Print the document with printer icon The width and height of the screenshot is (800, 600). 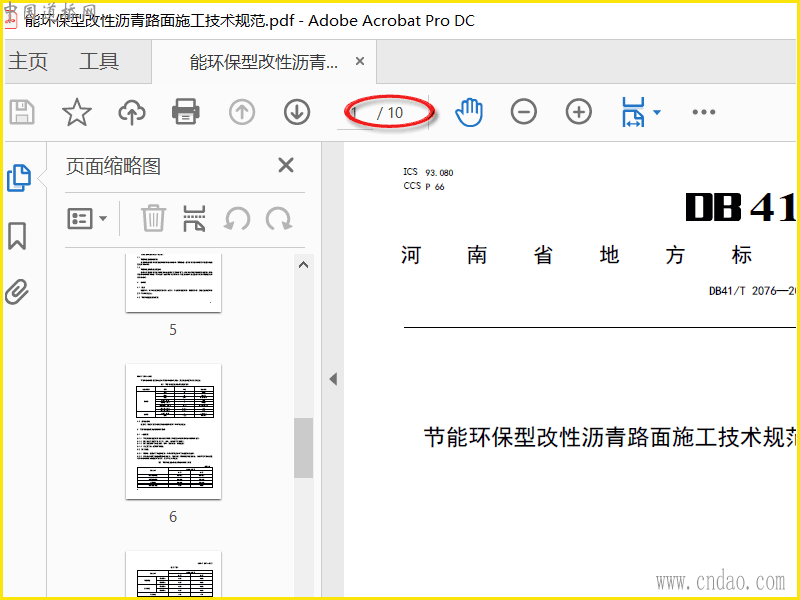click(x=186, y=112)
